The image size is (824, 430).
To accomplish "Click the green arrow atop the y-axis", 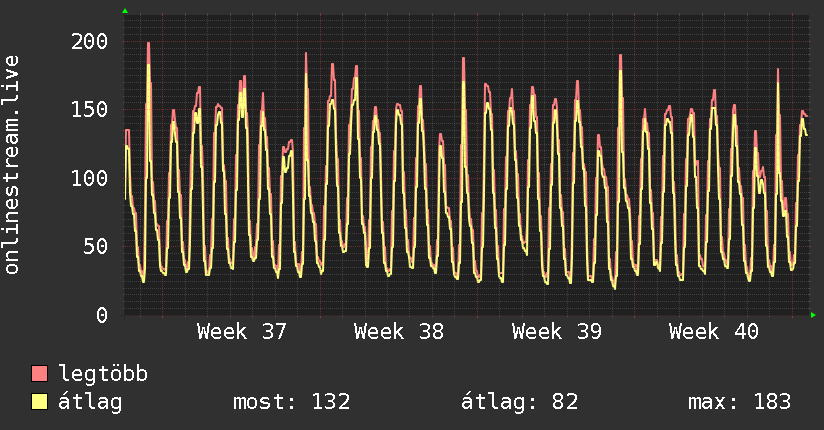I will [x=125, y=11].
